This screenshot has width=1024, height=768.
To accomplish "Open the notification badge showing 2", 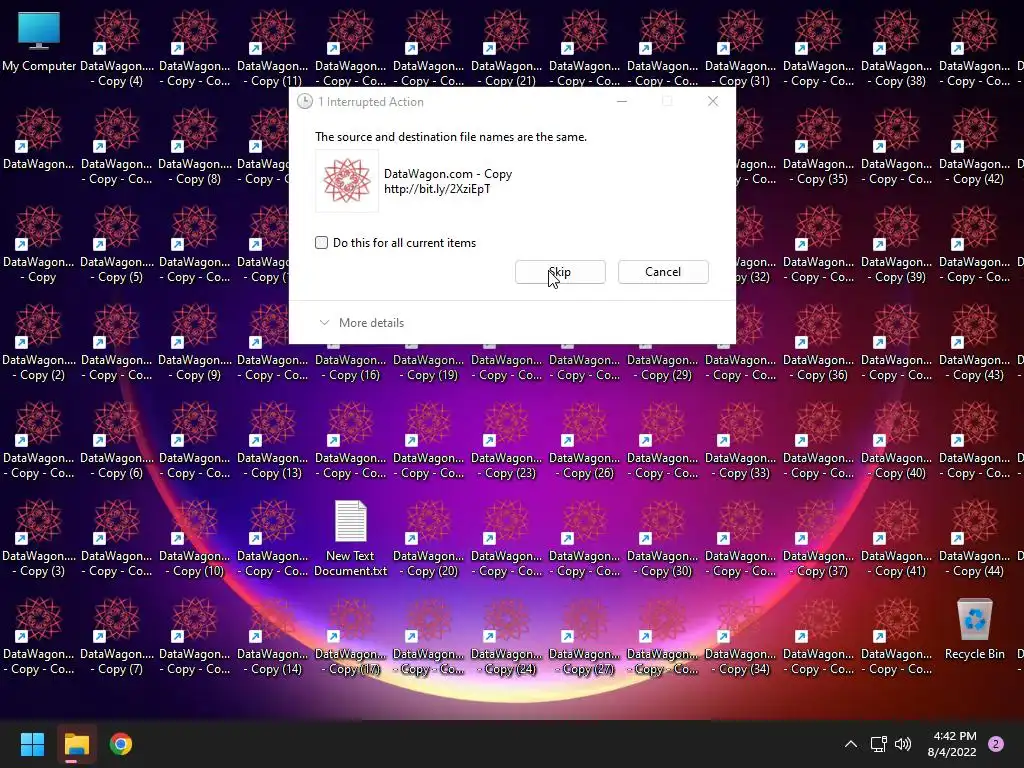I will pos(995,744).
